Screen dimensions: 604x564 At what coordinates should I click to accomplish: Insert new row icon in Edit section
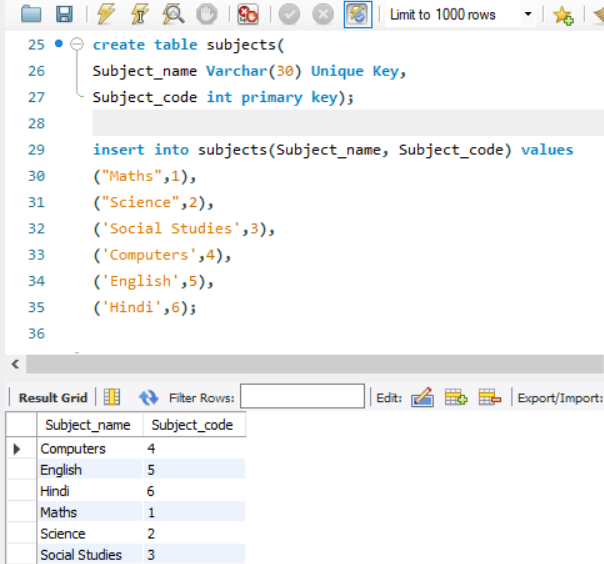456,397
